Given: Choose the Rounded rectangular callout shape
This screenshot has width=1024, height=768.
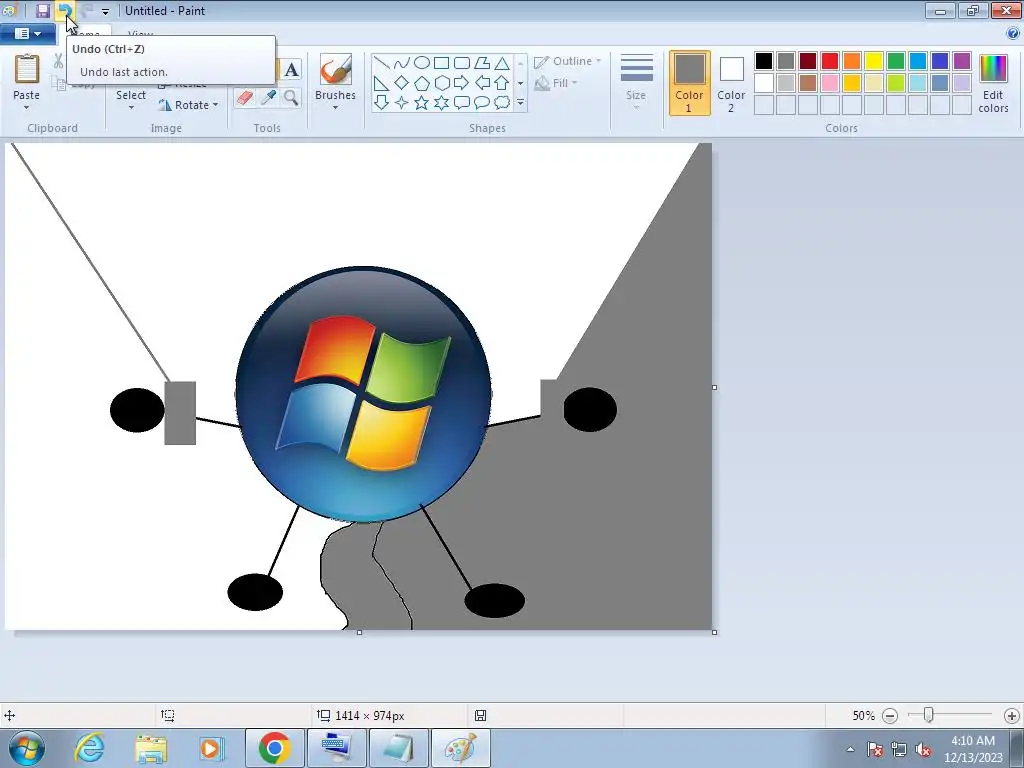Looking at the screenshot, I should point(462,103).
